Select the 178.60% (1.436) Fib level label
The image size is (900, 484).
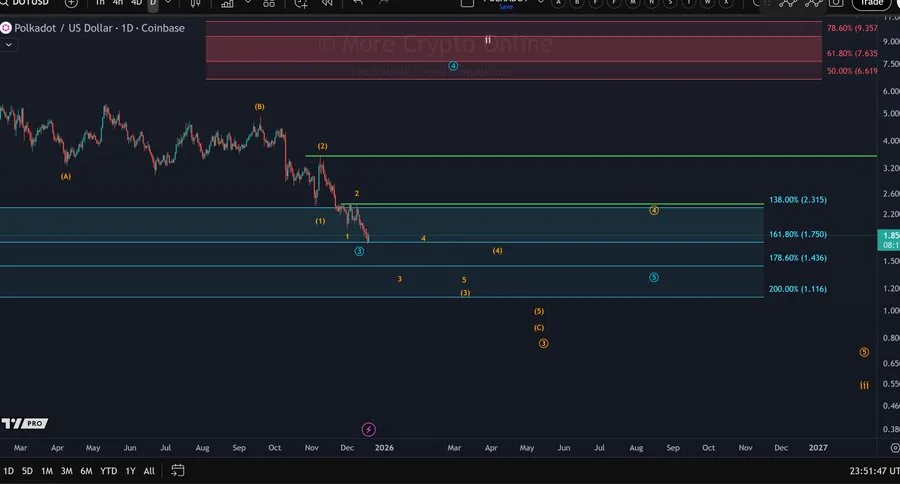pos(798,258)
